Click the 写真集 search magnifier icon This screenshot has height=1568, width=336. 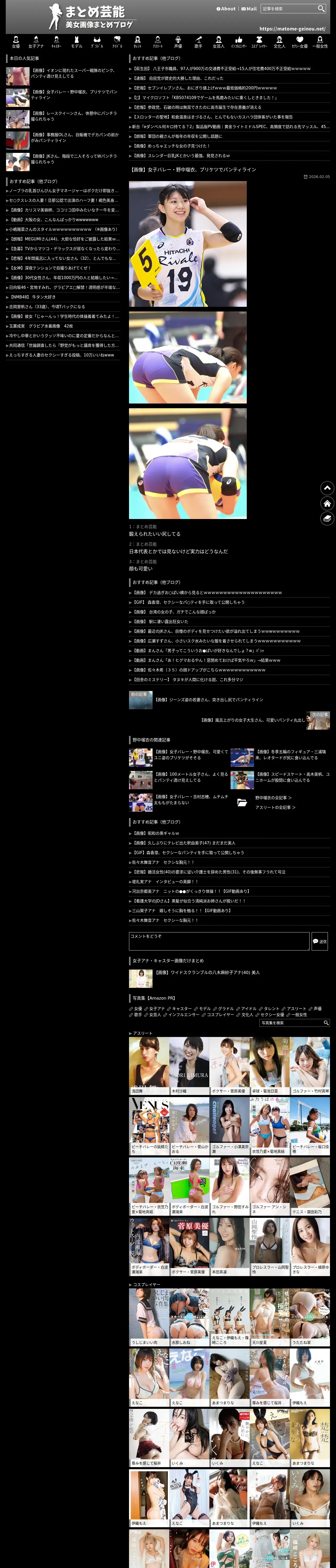click(326, 1023)
